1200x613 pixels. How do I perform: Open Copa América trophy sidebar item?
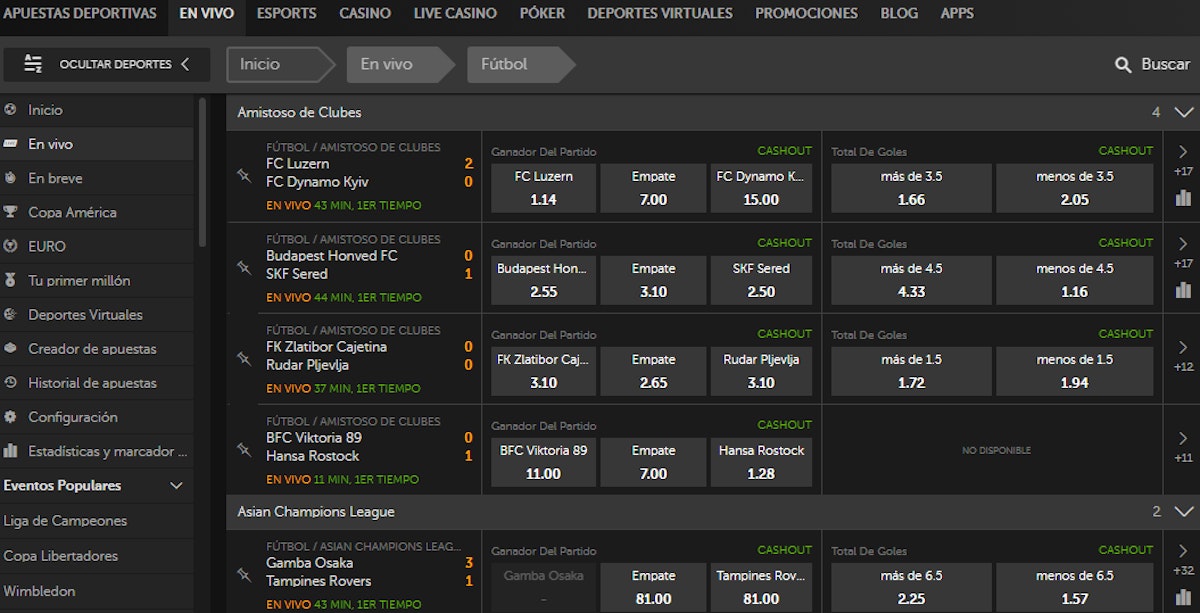tap(72, 212)
